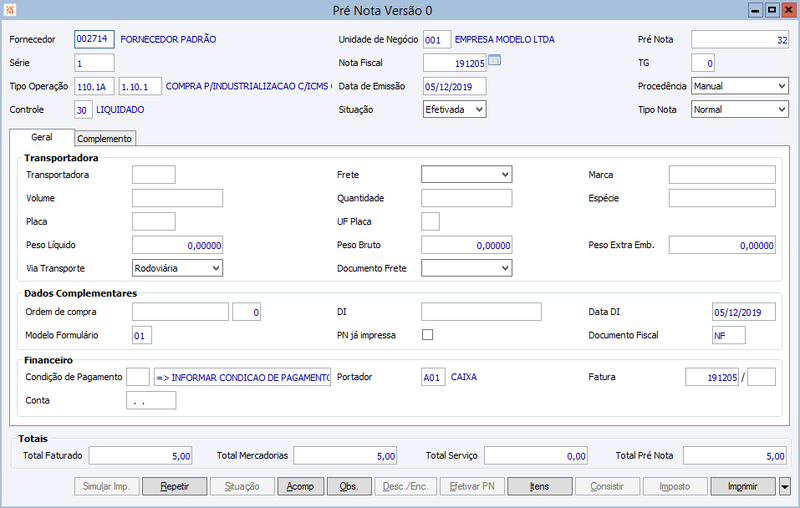Click the Ordem de compra field
This screenshot has height=508, width=800.
click(x=180, y=312)
